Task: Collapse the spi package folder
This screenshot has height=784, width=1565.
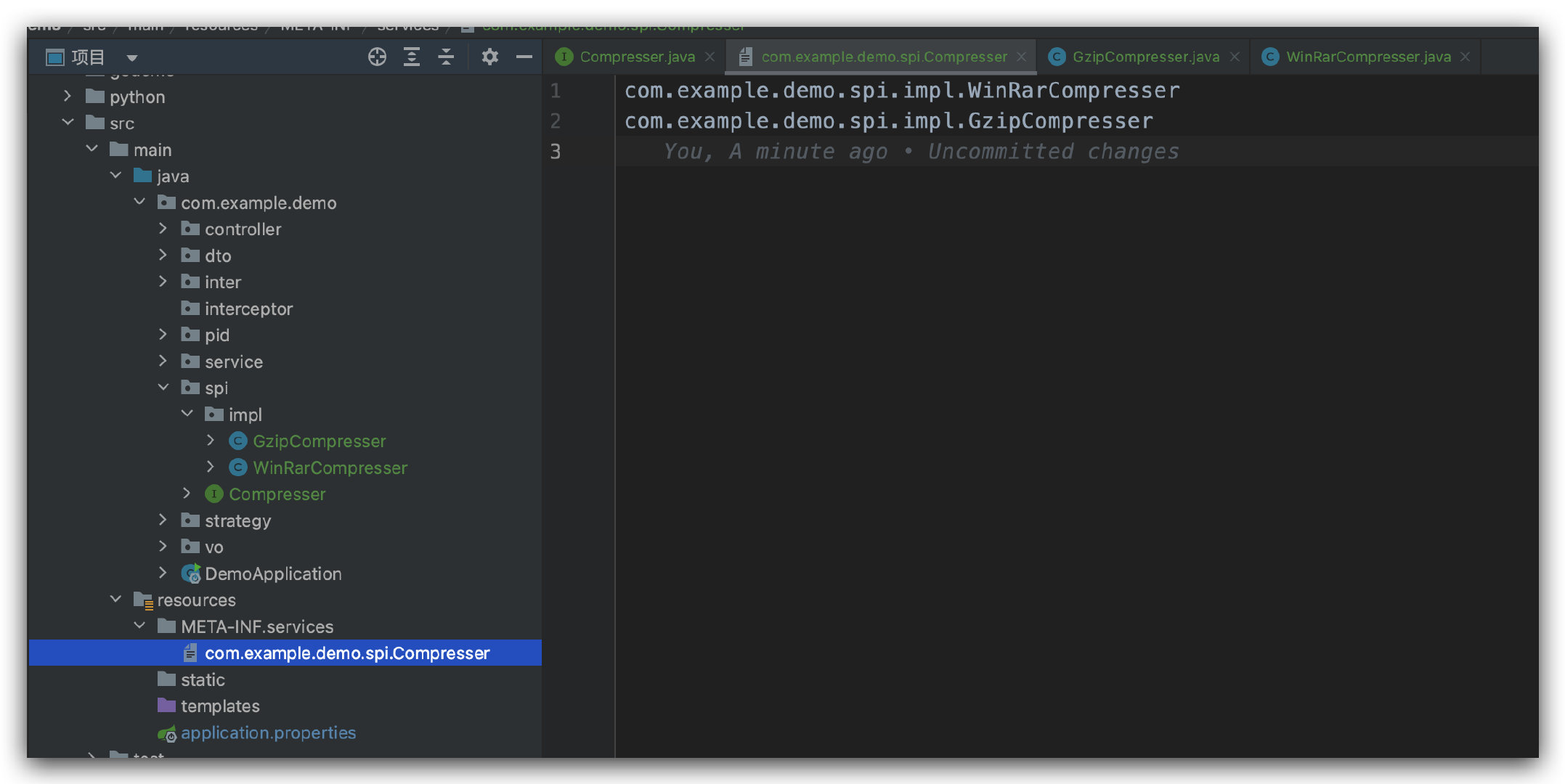Action: tap(163, 388)
